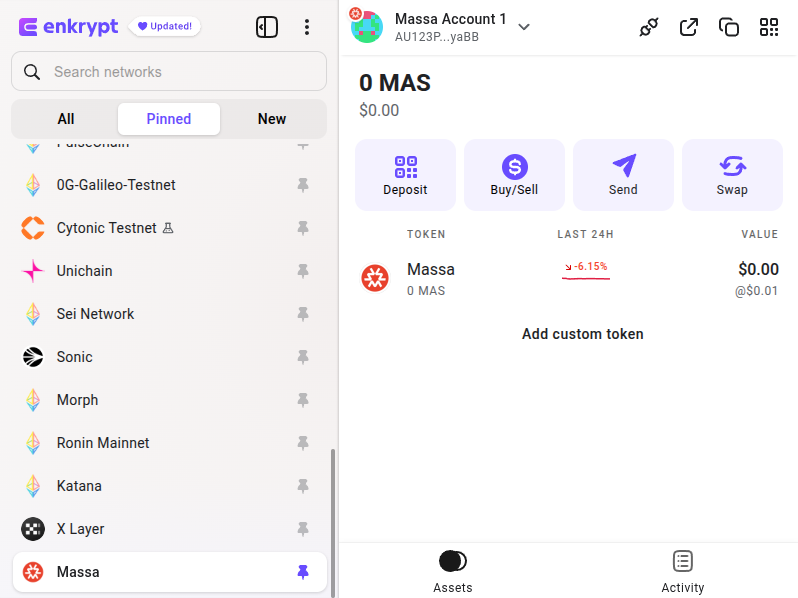The width and height of the screenshot is (798, 598).
Task: Click the Massa network icon in sidebar
Action: click(x=33, y=572)
